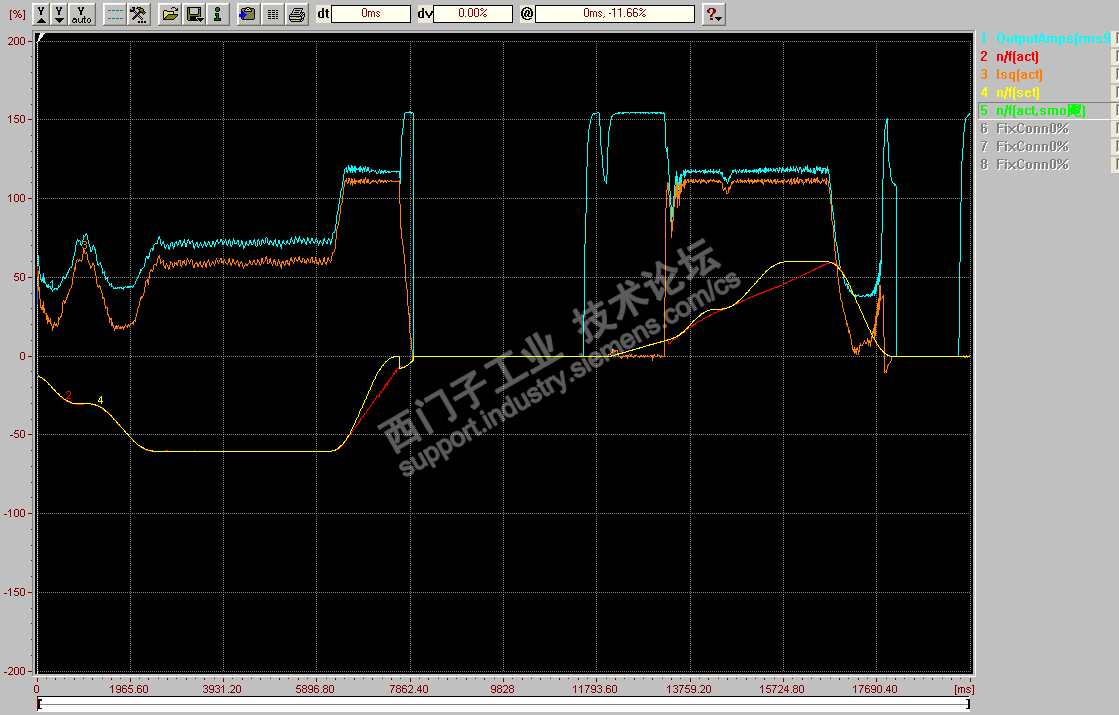
Task: Click the [ms] unit label on the time axis
Action: click(x=964, y=689)
